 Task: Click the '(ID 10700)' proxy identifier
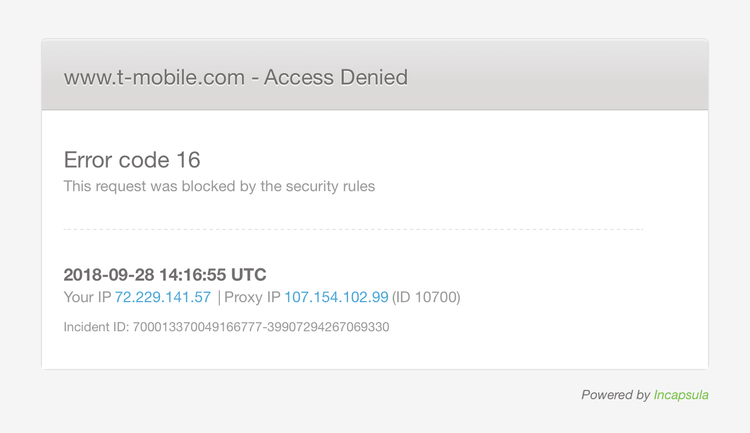click(x=426, y=297)
